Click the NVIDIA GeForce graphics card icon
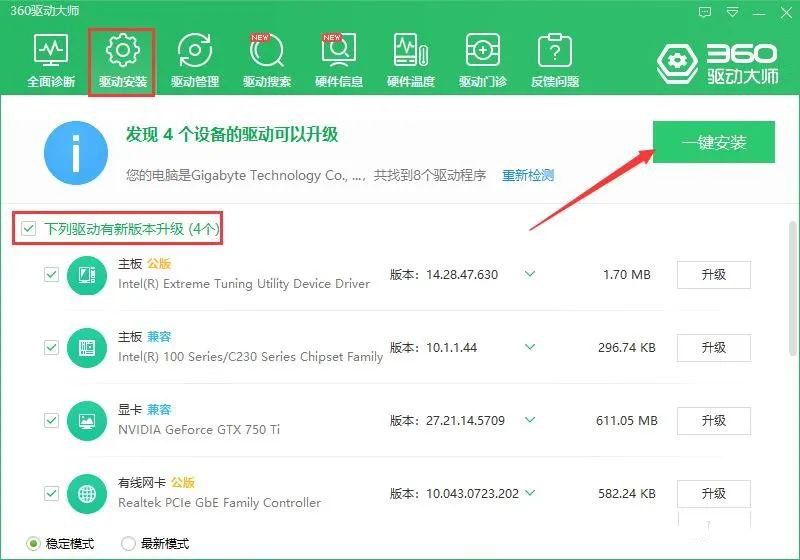 pyautogui.click(x=86, y=421)
